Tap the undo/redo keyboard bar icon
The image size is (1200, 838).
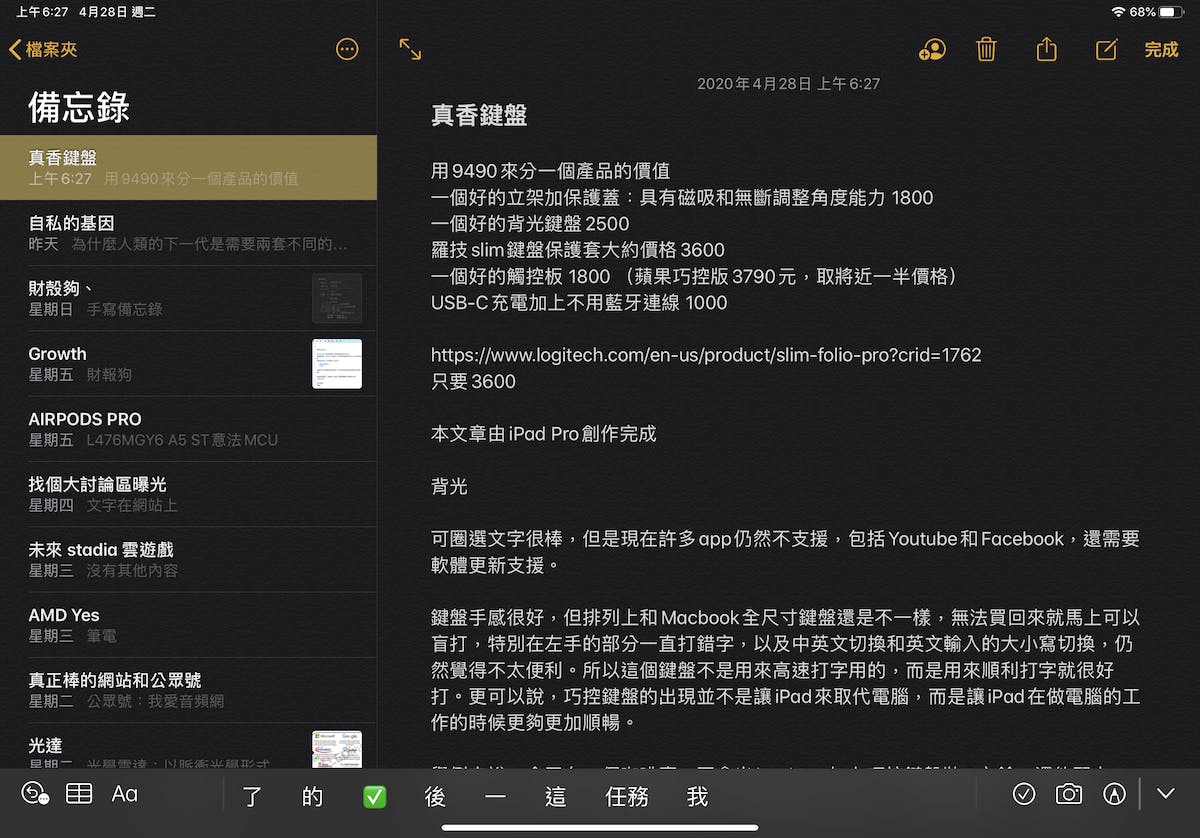click(x=35, y=794)
